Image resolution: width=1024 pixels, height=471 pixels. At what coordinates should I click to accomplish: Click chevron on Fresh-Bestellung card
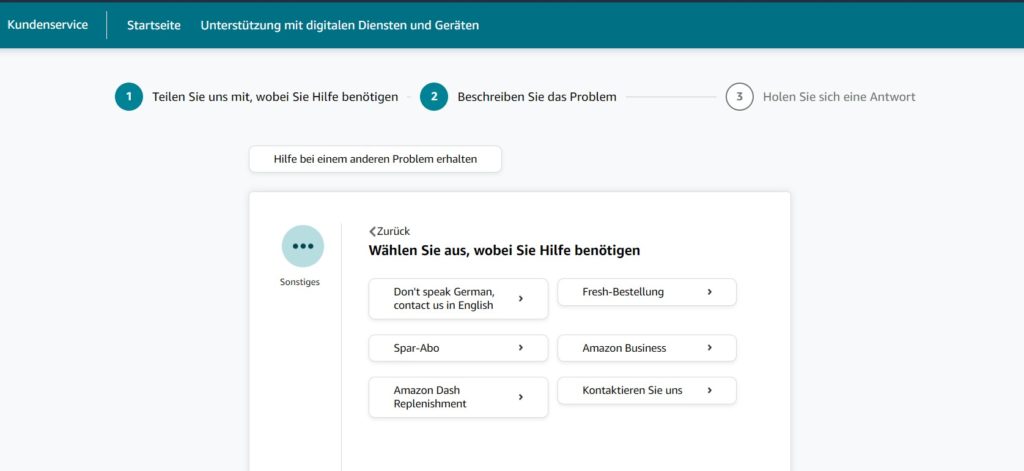[x=709, y=292]
